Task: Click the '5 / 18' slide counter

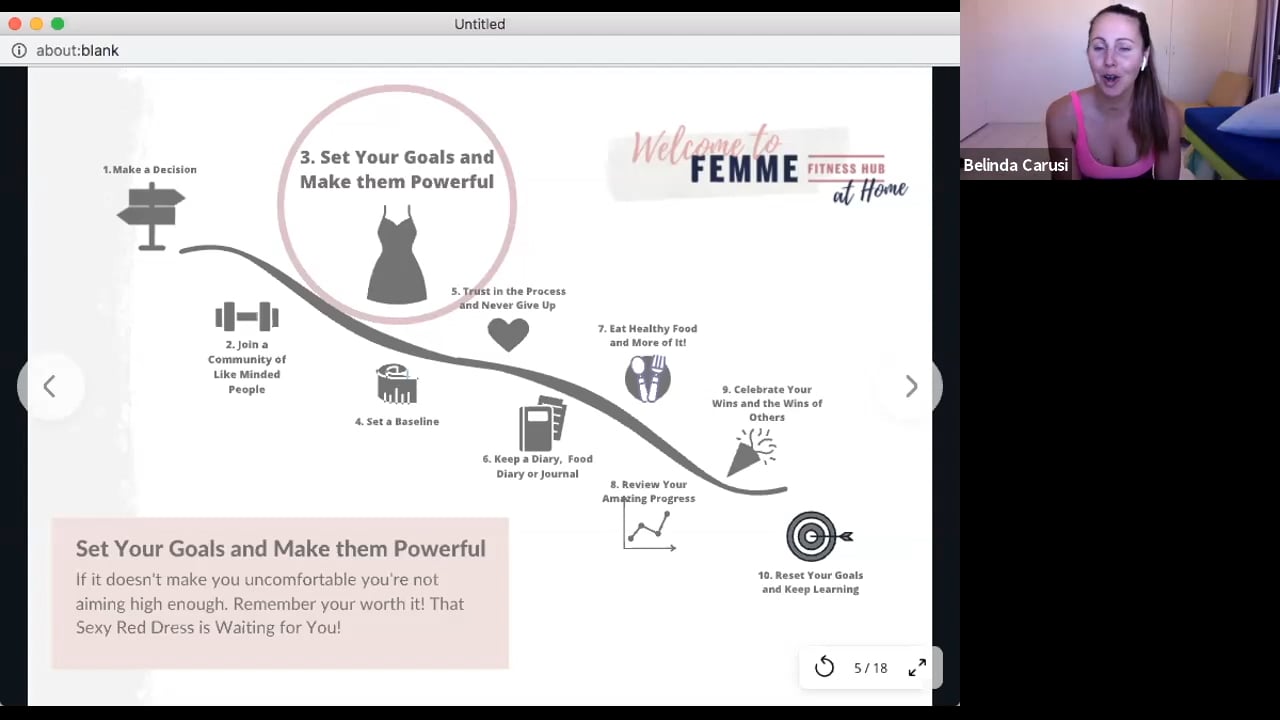Action: [x=870, y=668]
